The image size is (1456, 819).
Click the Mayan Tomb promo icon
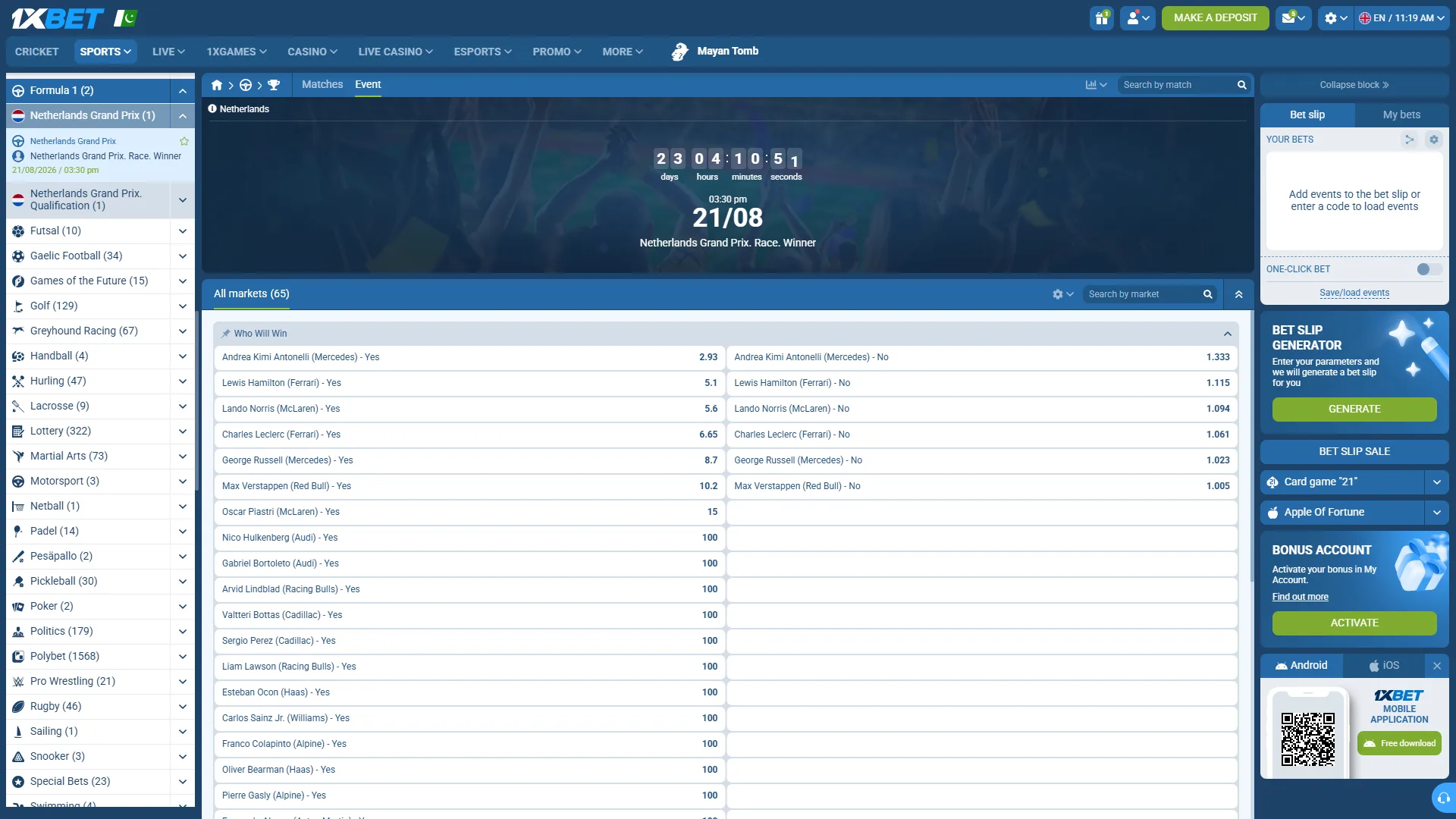click(x=680, y=52)
